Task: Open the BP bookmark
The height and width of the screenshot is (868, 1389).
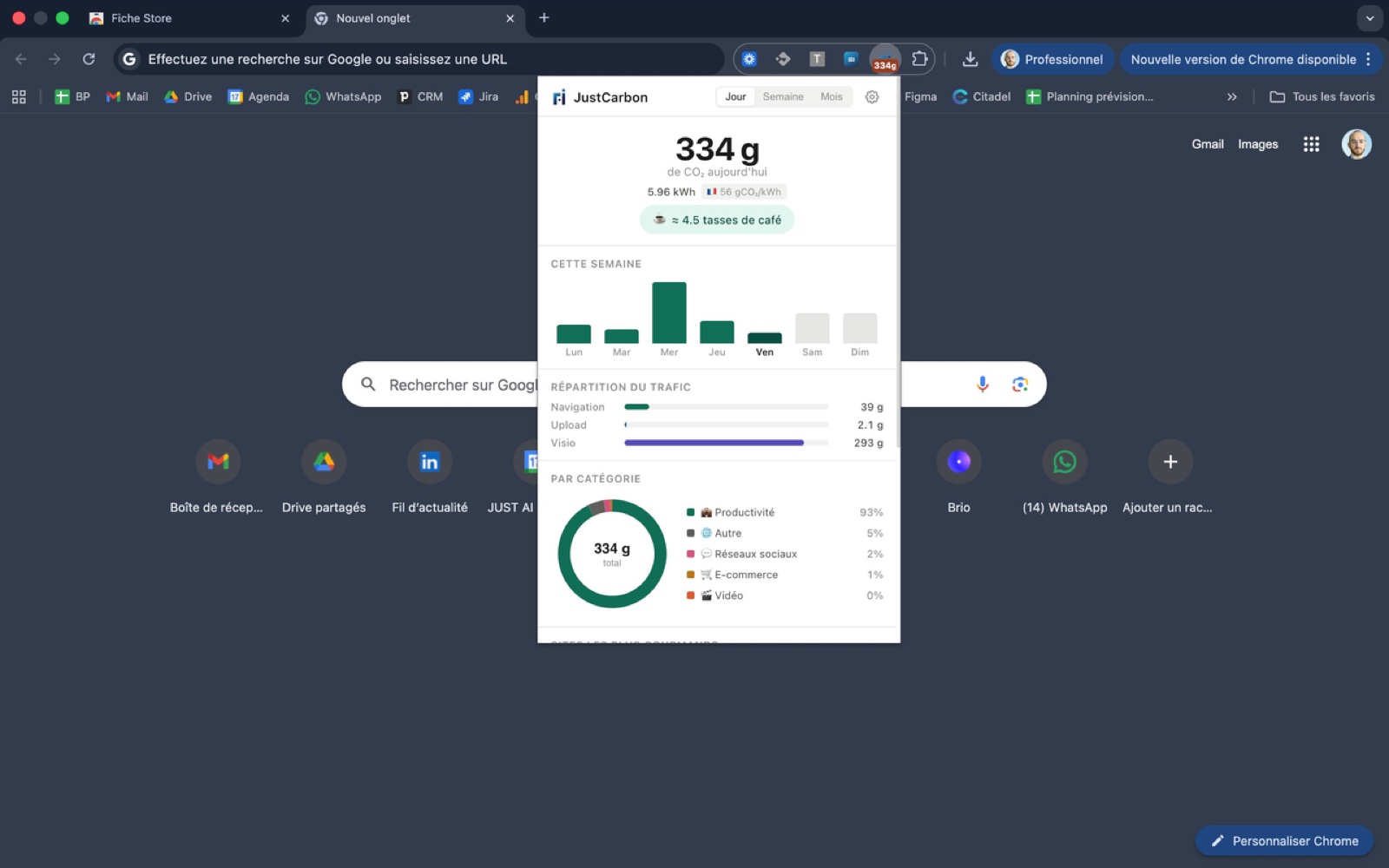Action: [73, 96]
